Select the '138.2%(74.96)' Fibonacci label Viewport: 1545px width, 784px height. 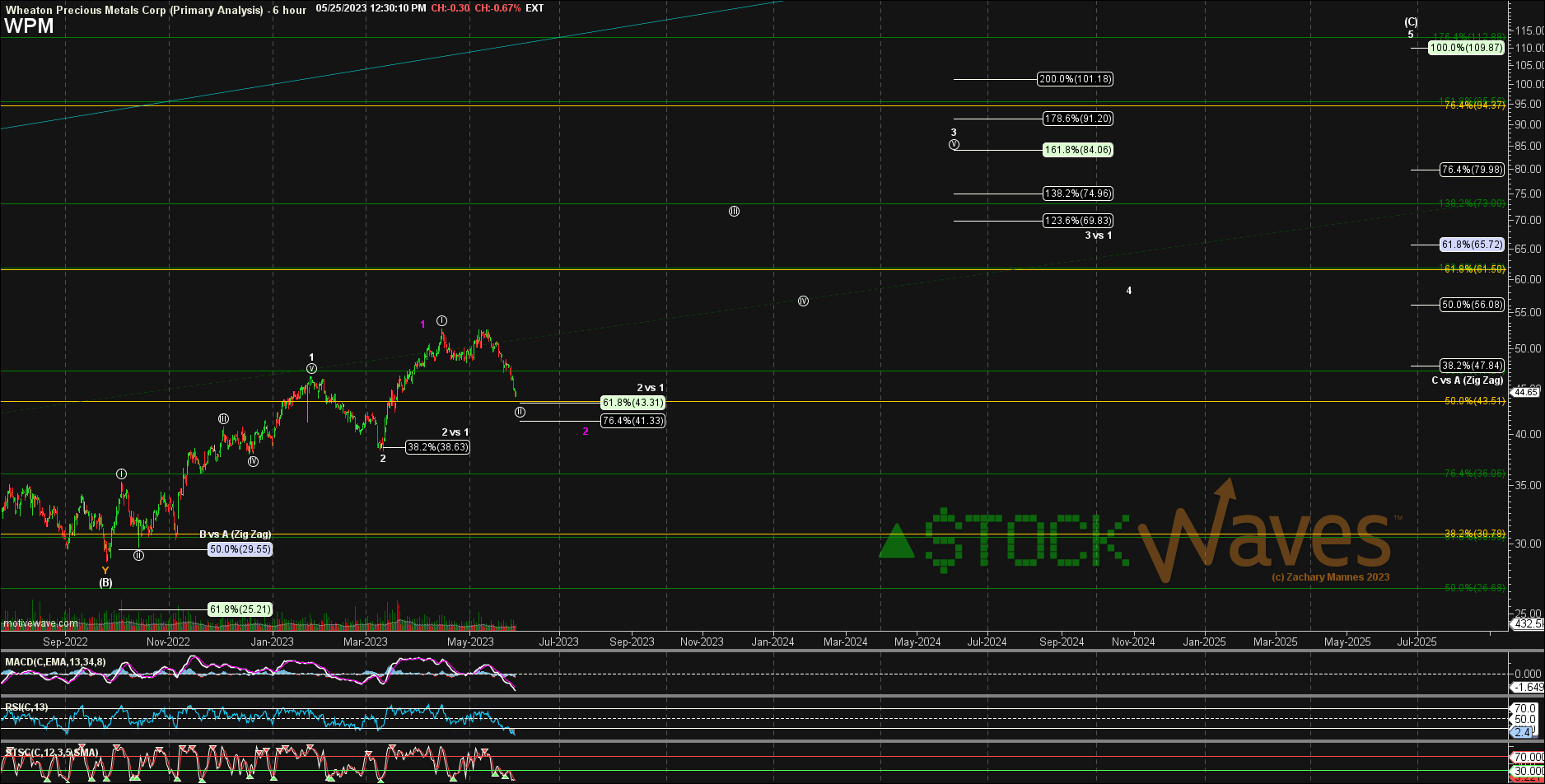1078,194
